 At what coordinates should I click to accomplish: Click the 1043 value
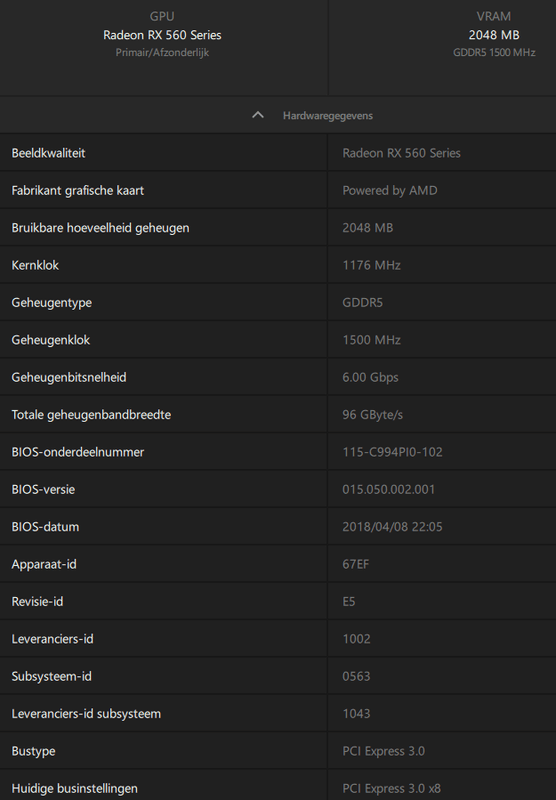357,713
